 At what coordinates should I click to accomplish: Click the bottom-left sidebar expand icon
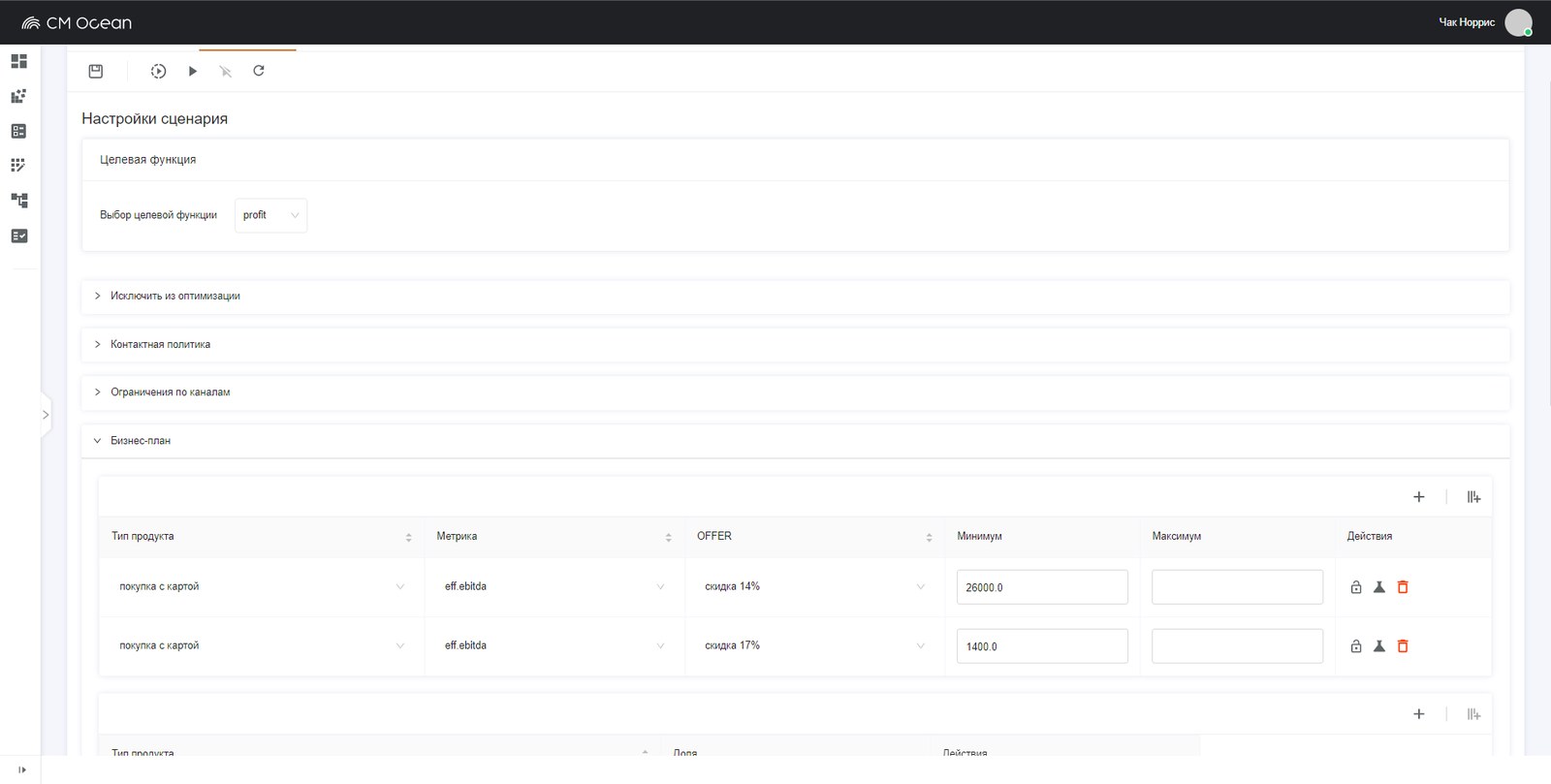(x=21, y=770)
